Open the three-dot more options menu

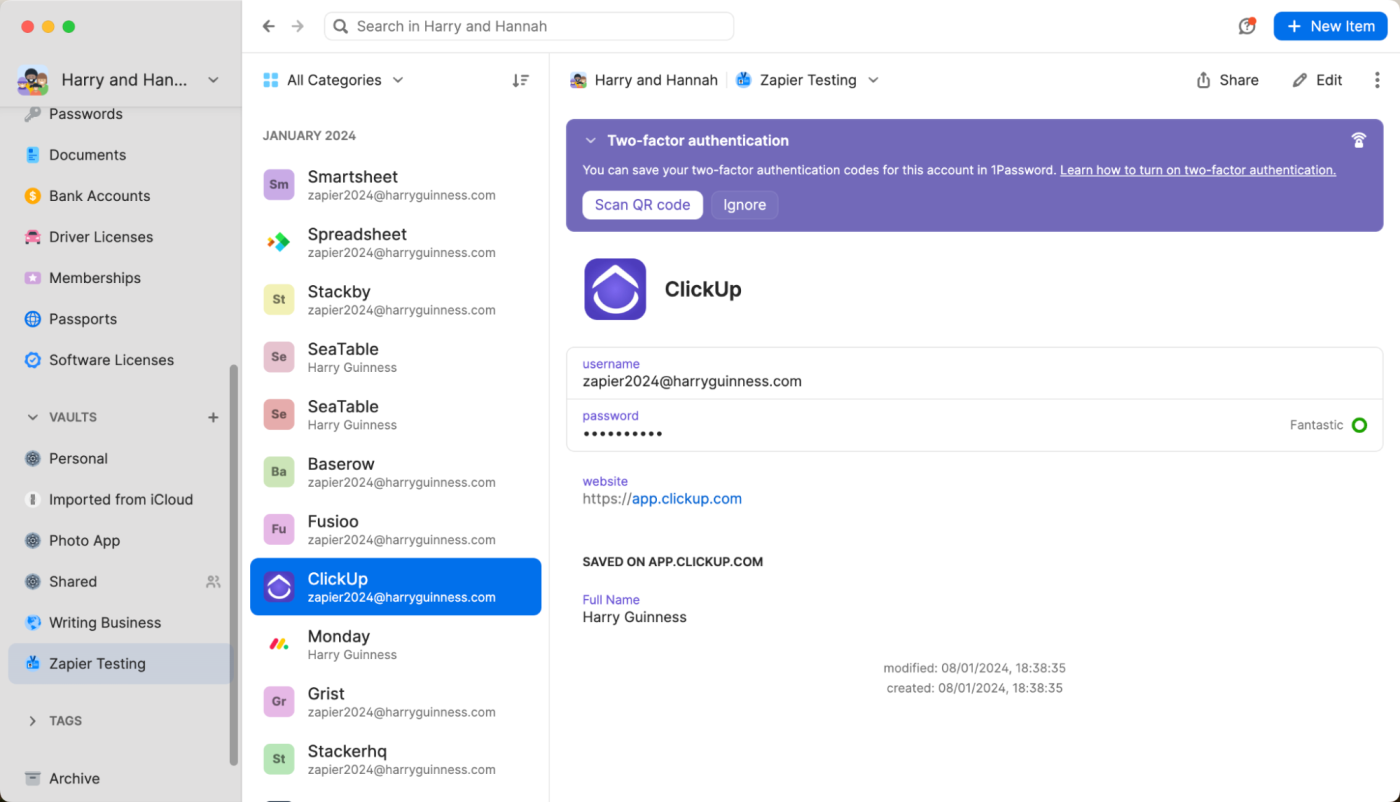pos(1377,80)
